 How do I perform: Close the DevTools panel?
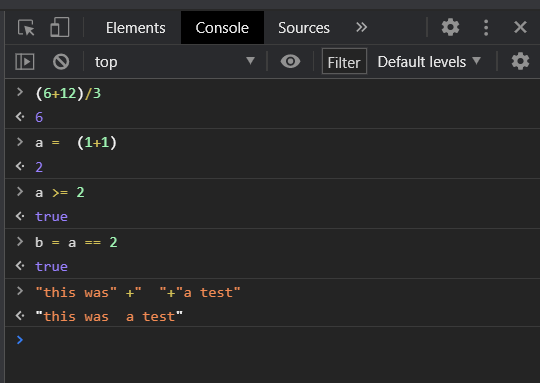(x=520, y=27)
